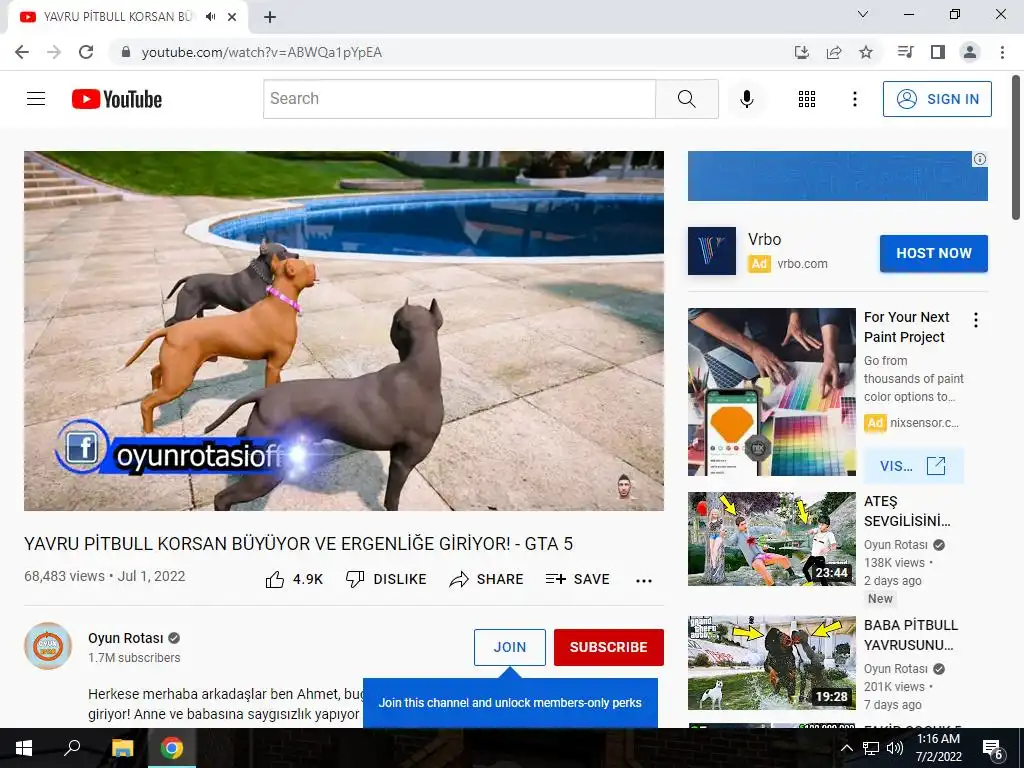Open the Windows notification center
Viewport: 1024px width, 768px height.
(x=993, y=749)
